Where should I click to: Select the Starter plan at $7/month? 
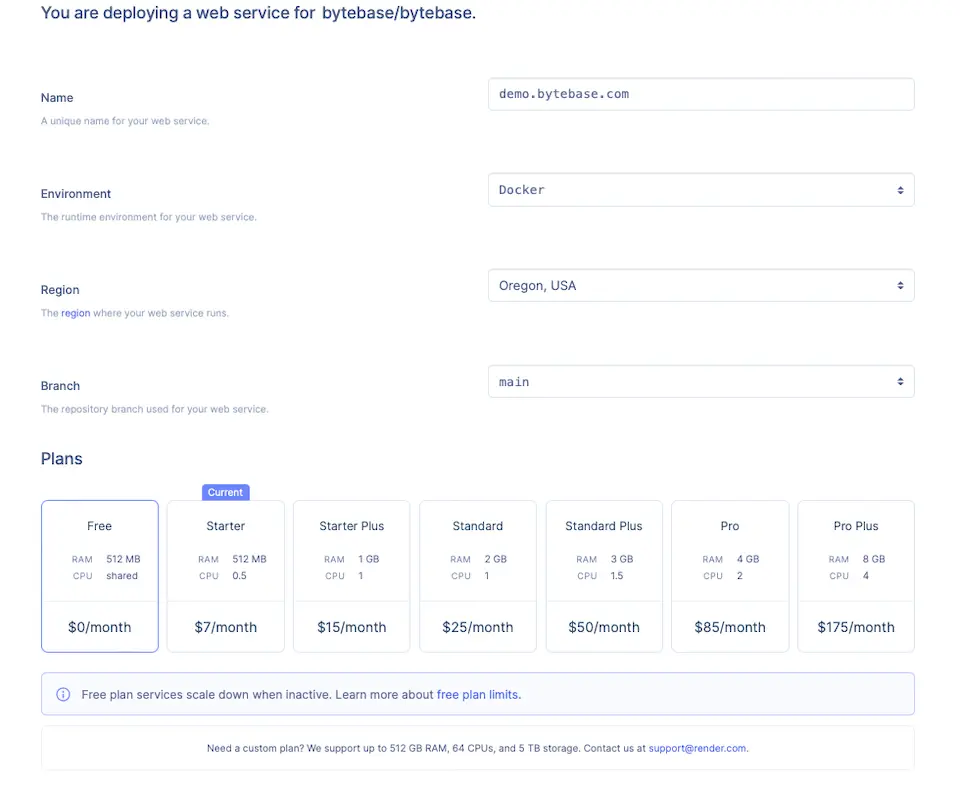click(225, 575)
